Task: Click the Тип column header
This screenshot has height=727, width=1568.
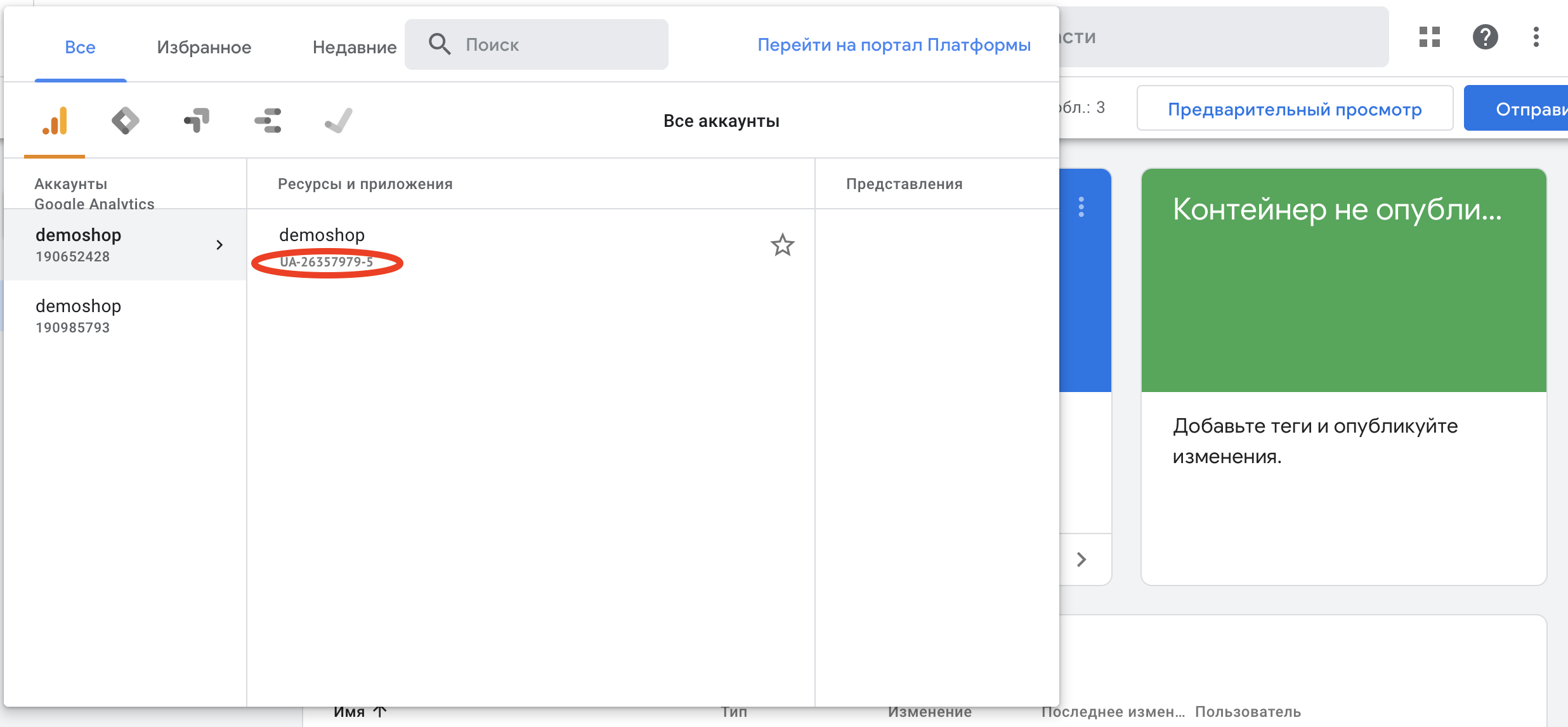Action: 734,712
